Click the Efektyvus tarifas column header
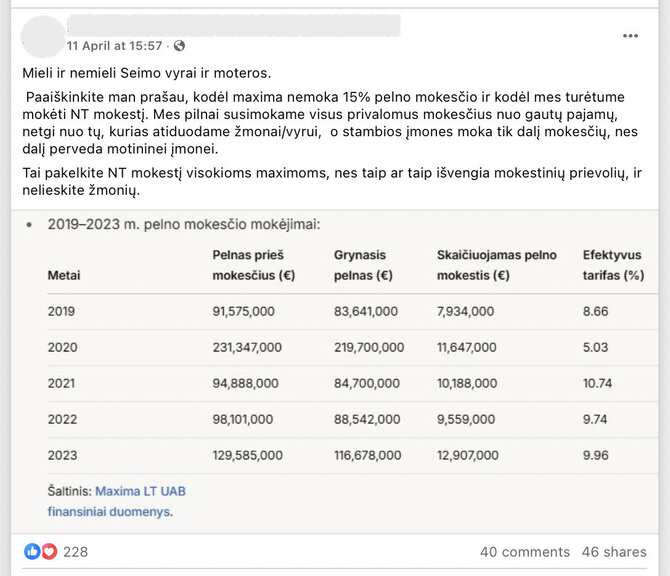 [613, 265]
